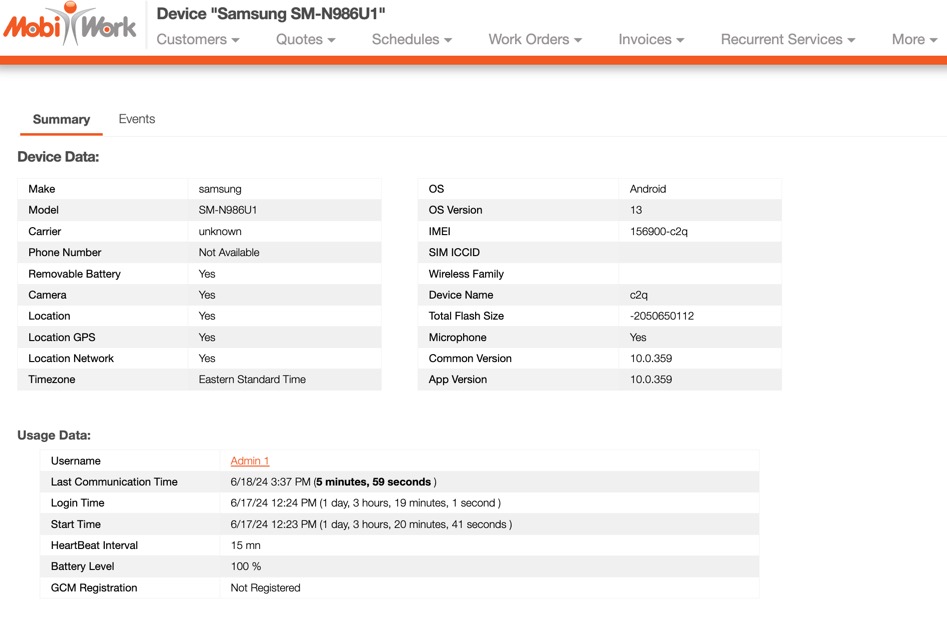Open the Invoices dropdown menu
This screenshot has width=947, height=617.
pos(651,40)
